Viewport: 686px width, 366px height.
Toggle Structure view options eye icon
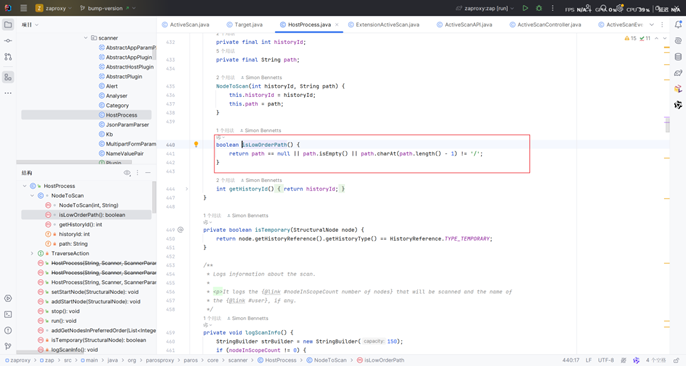[x=127, y=173]
